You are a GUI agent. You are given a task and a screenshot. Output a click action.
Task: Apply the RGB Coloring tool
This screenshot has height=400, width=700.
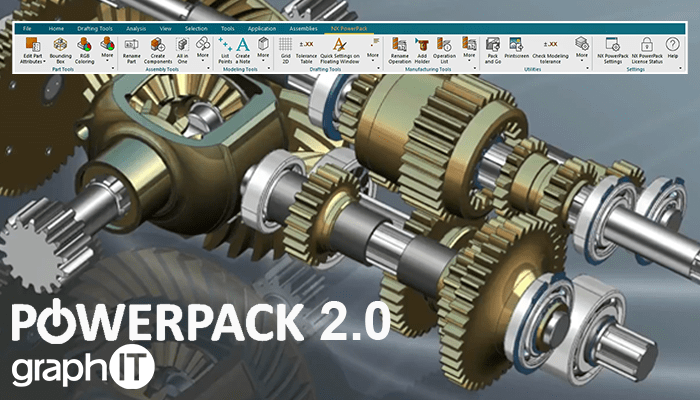click(84, 50)
